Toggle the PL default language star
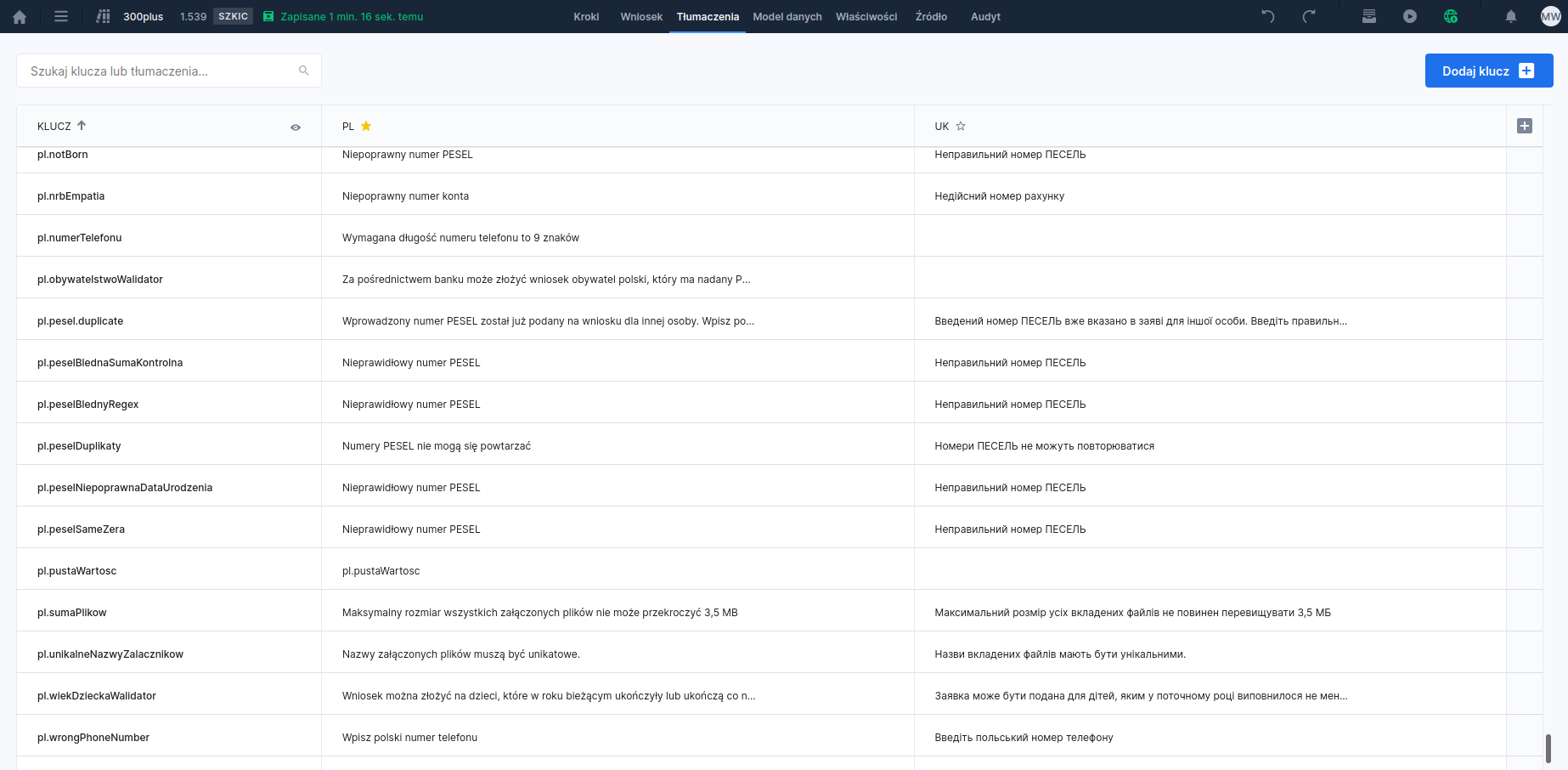 (x=366, y=126)
